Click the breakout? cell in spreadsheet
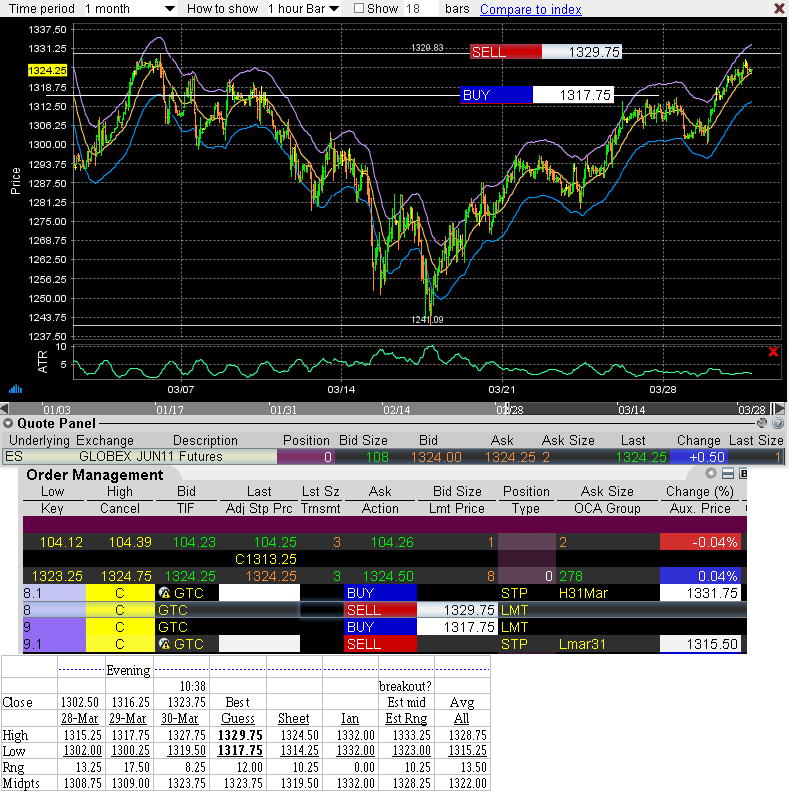The height and width of the screenshot is (791, 789). click(x=406, y=686)
